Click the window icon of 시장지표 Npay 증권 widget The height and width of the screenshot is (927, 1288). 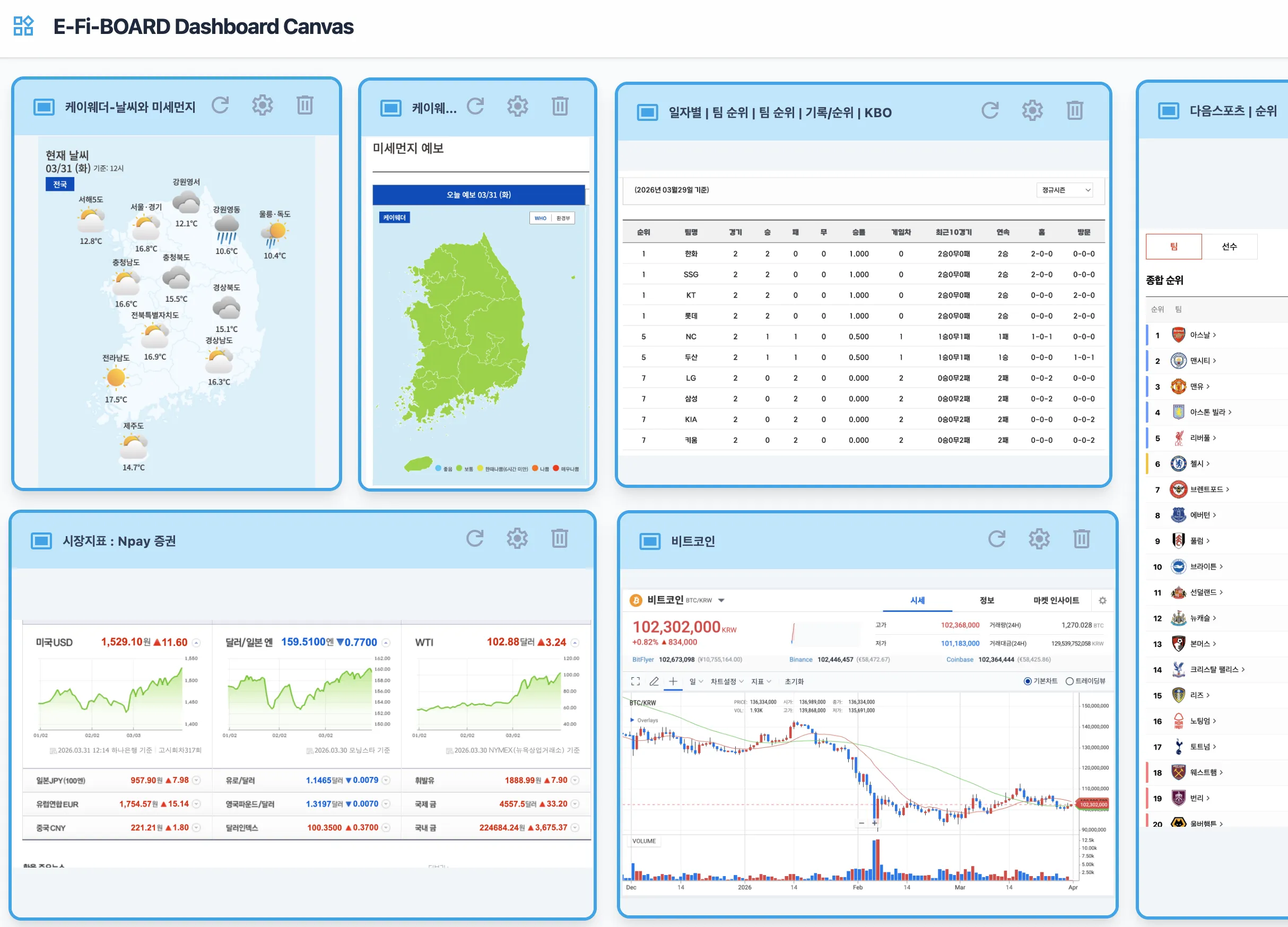[x=41, y=541]
